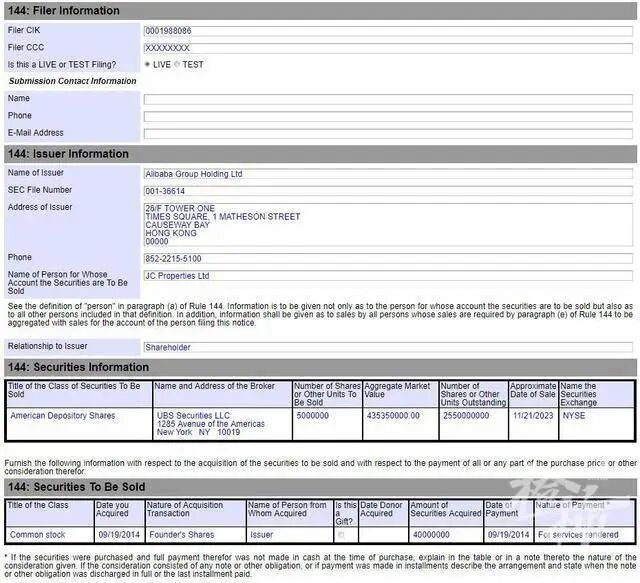Click the '144: Filer Information' header
Viewport: 640px width, 583px height.
[x=320, y=11]
